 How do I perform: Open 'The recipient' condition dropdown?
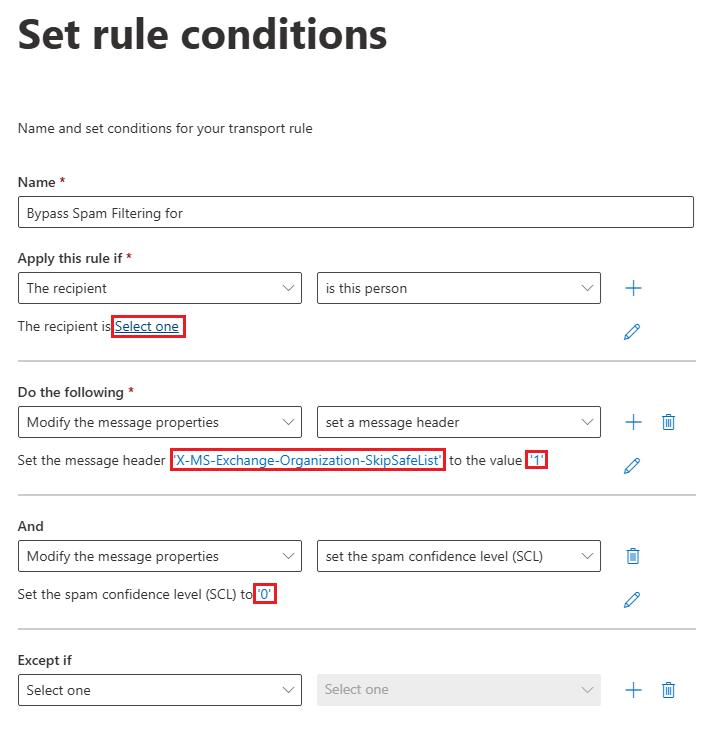click(x=160, y=288)
